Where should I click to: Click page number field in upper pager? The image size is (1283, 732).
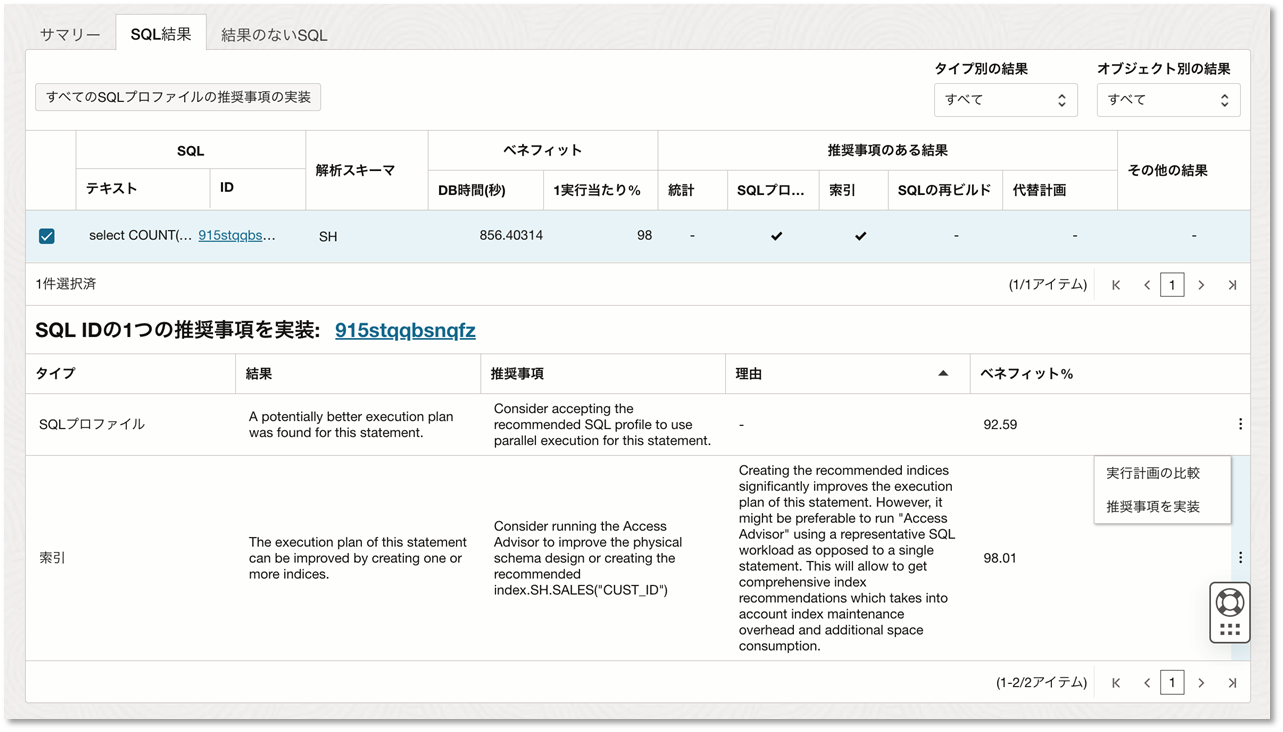1172,285
